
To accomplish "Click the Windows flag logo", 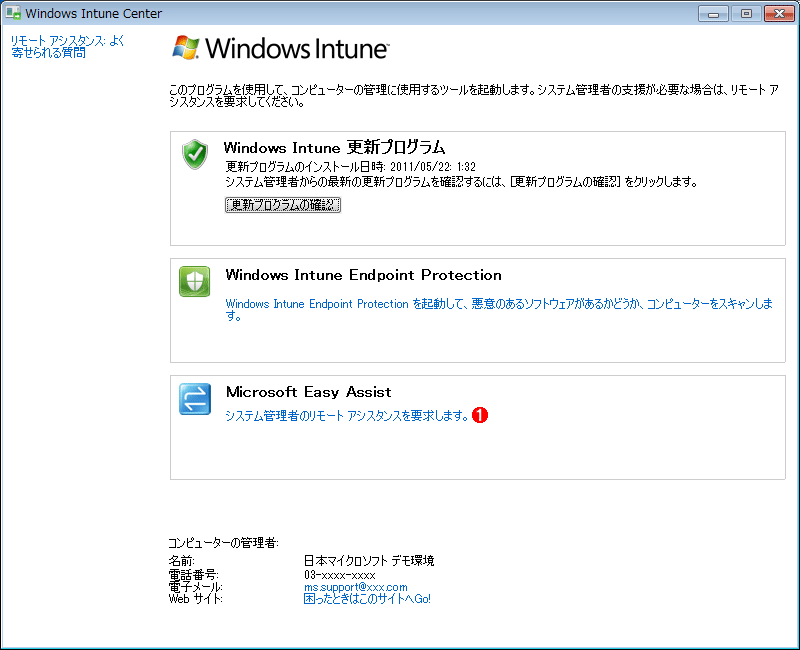I will tap(185, 48).
